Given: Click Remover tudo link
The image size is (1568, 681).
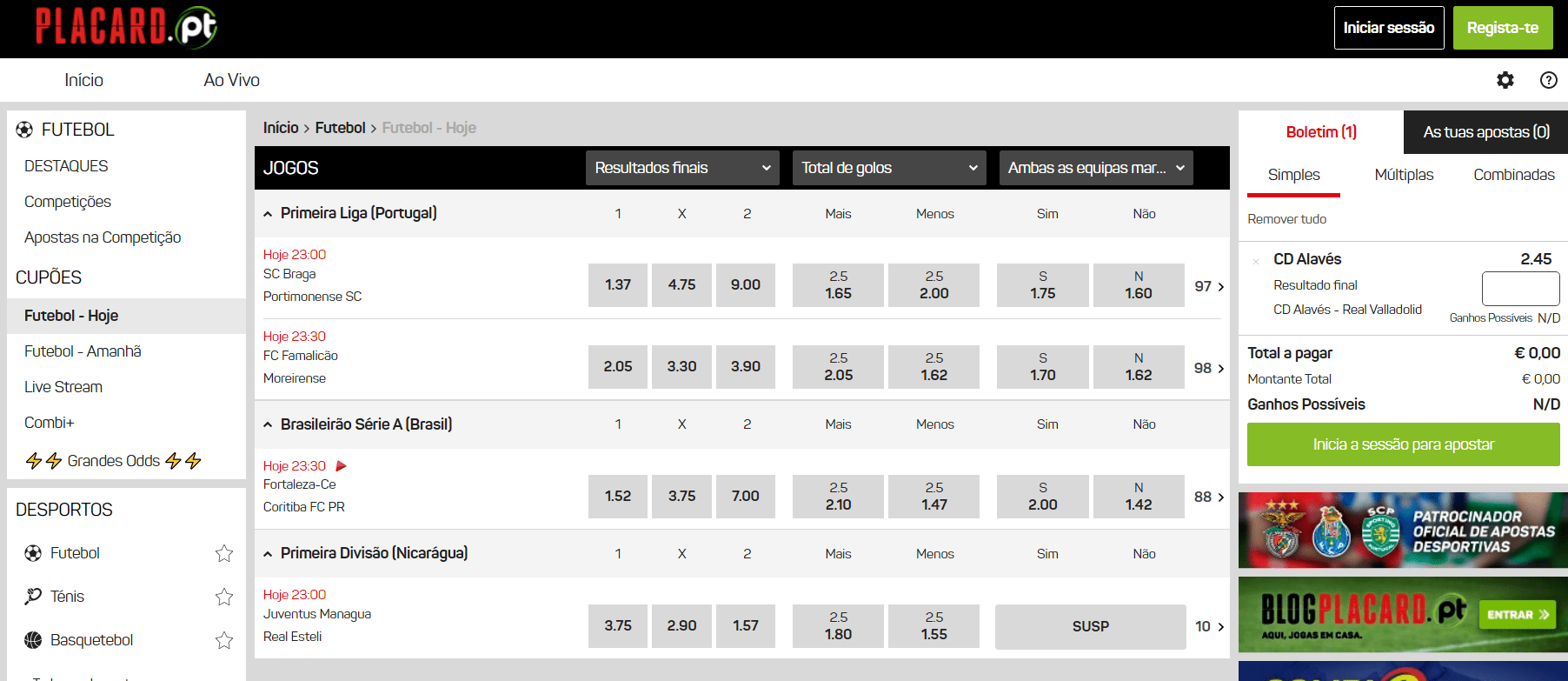Looking at the screenshot, I should (x=1287, y=219).
